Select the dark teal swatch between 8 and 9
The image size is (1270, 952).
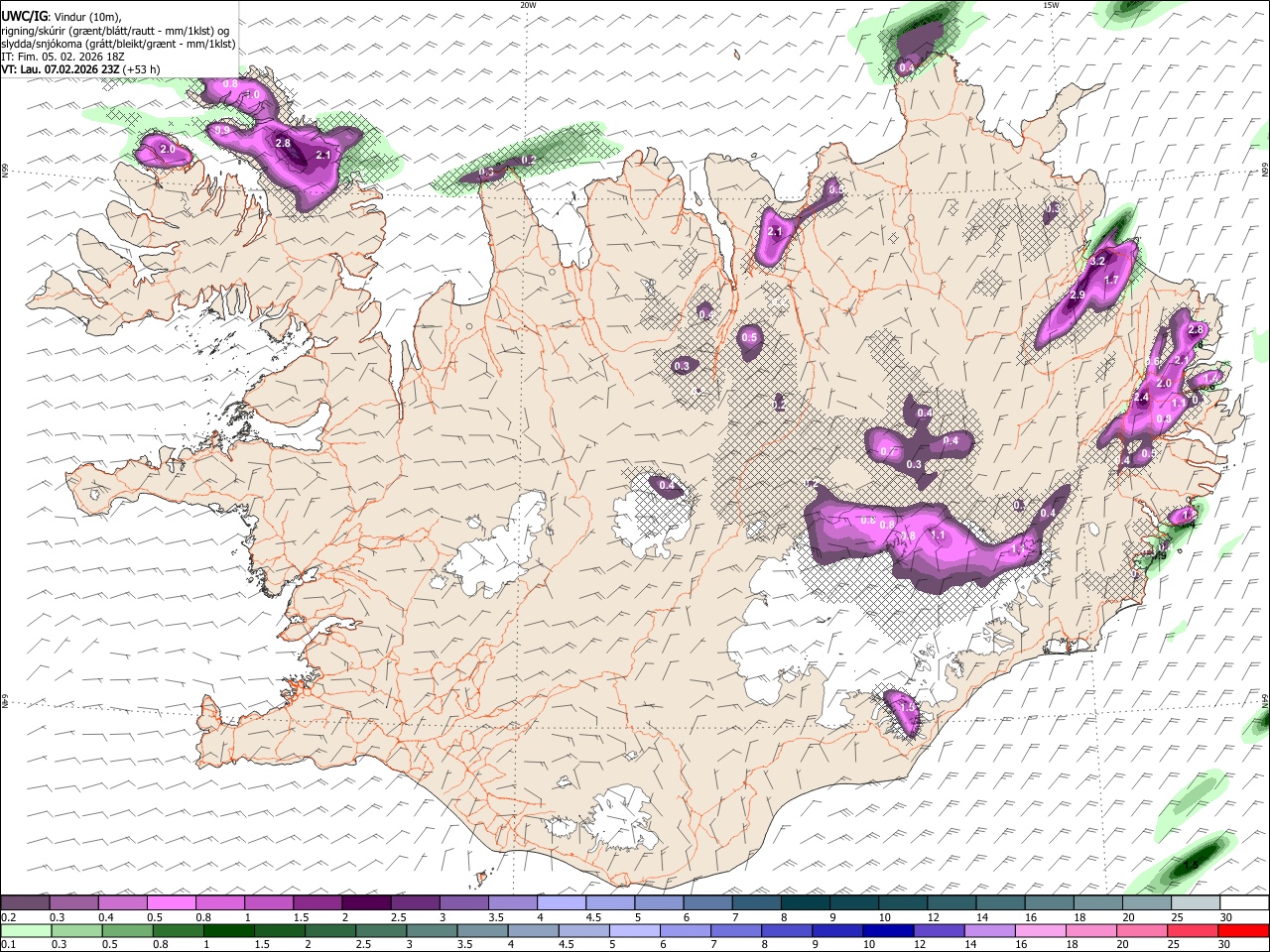(804, 903)
